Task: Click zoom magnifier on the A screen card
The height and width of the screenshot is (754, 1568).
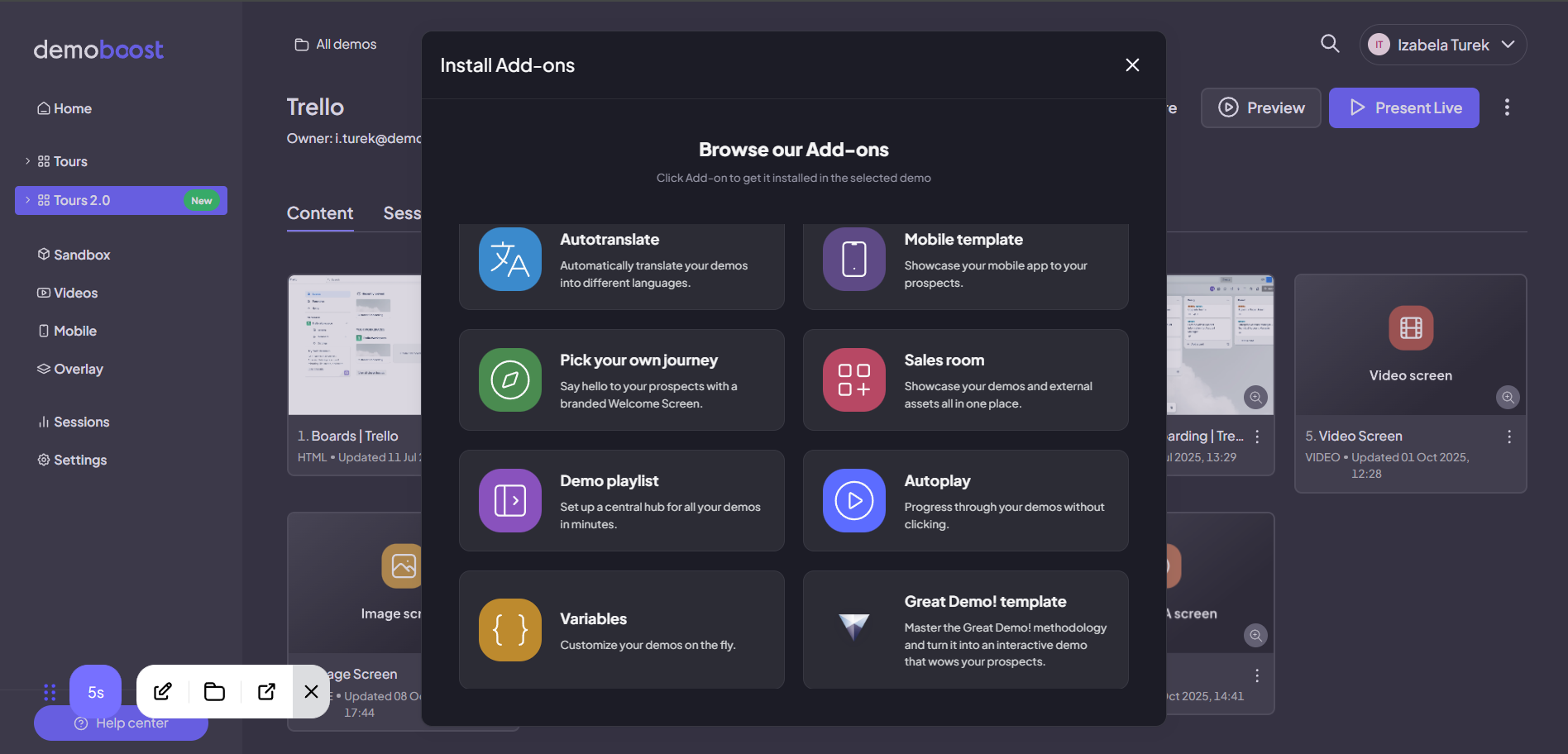Action: coord(1255,635)
